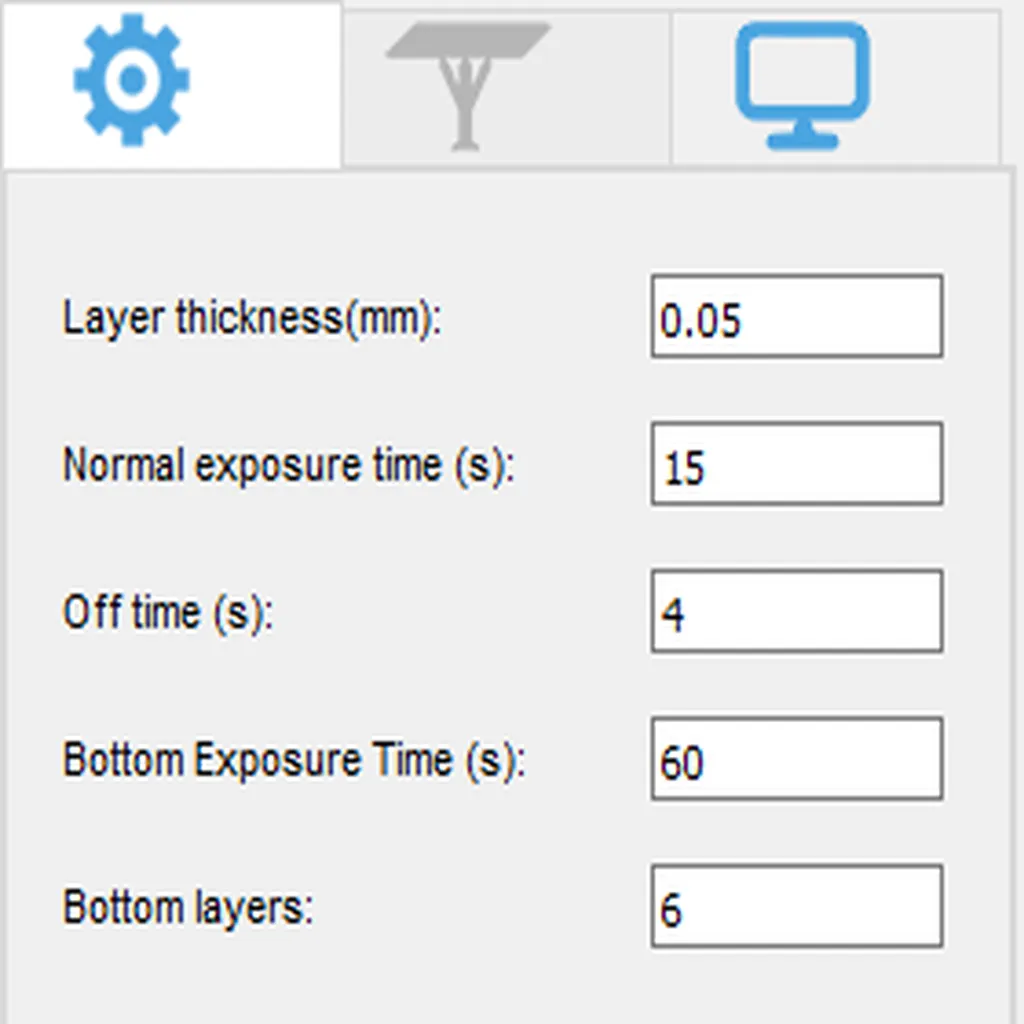Select the grey support tree tab
The image size is (1024, 1024).
(x=505, y=88)
